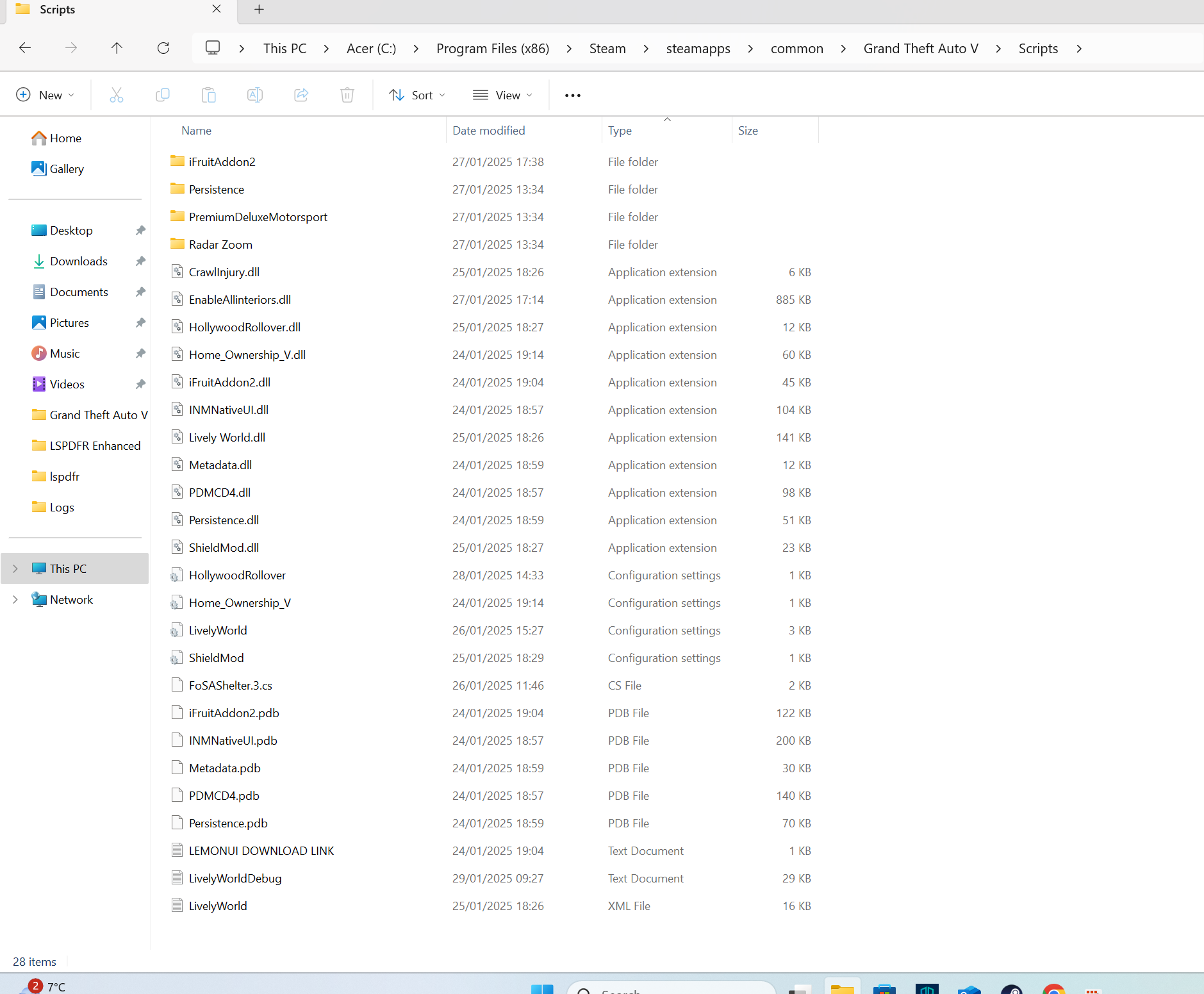
Task: Click the FoSAShelter.3.cs file icon
Action: point(177,685)
